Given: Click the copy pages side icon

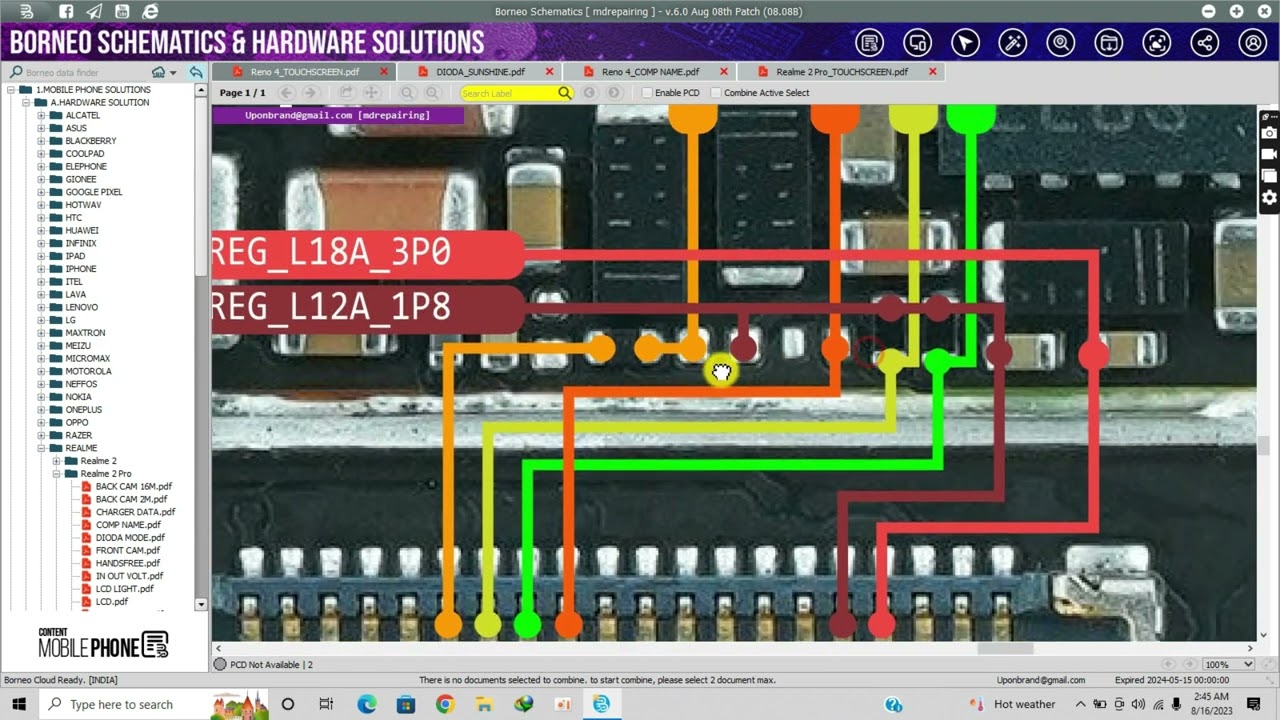Looking at the screenshot, I should tap(1269, 176).
